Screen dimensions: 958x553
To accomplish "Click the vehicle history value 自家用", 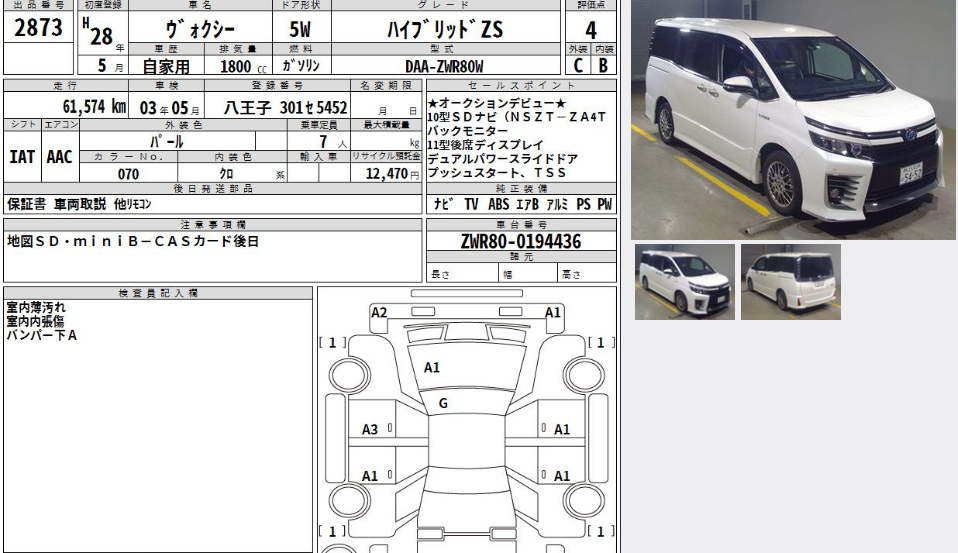I will 166,65.
